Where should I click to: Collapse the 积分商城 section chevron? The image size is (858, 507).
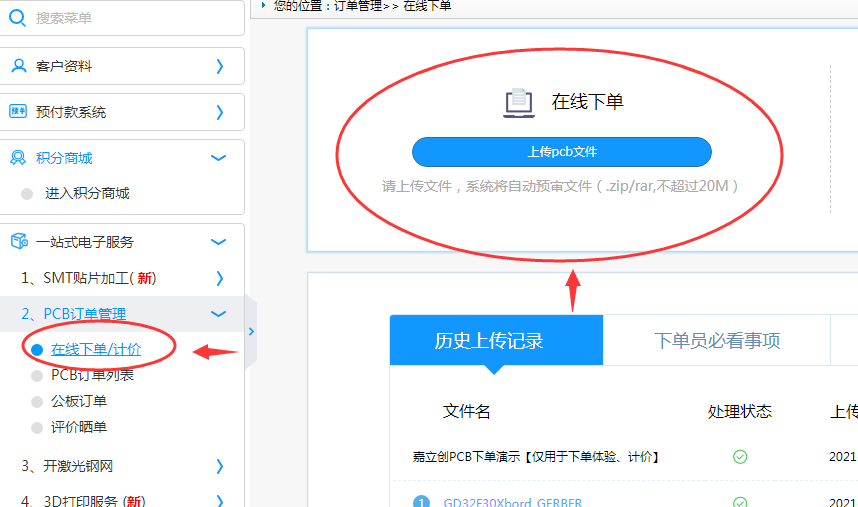point(219,158)
